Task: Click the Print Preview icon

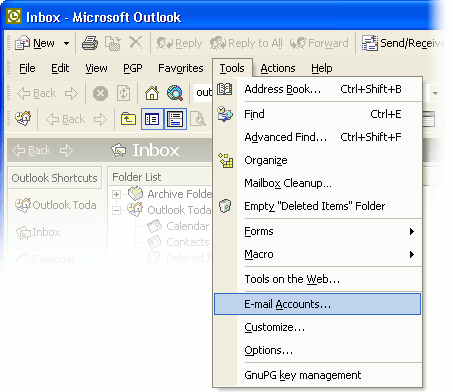Action: [x=198, y=119]
